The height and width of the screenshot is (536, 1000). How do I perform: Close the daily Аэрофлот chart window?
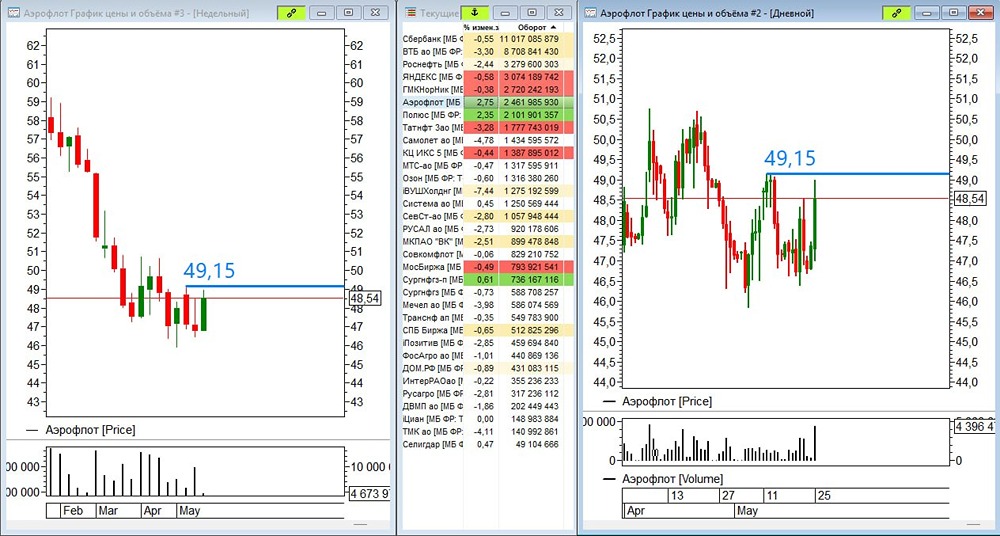[980, 12]
